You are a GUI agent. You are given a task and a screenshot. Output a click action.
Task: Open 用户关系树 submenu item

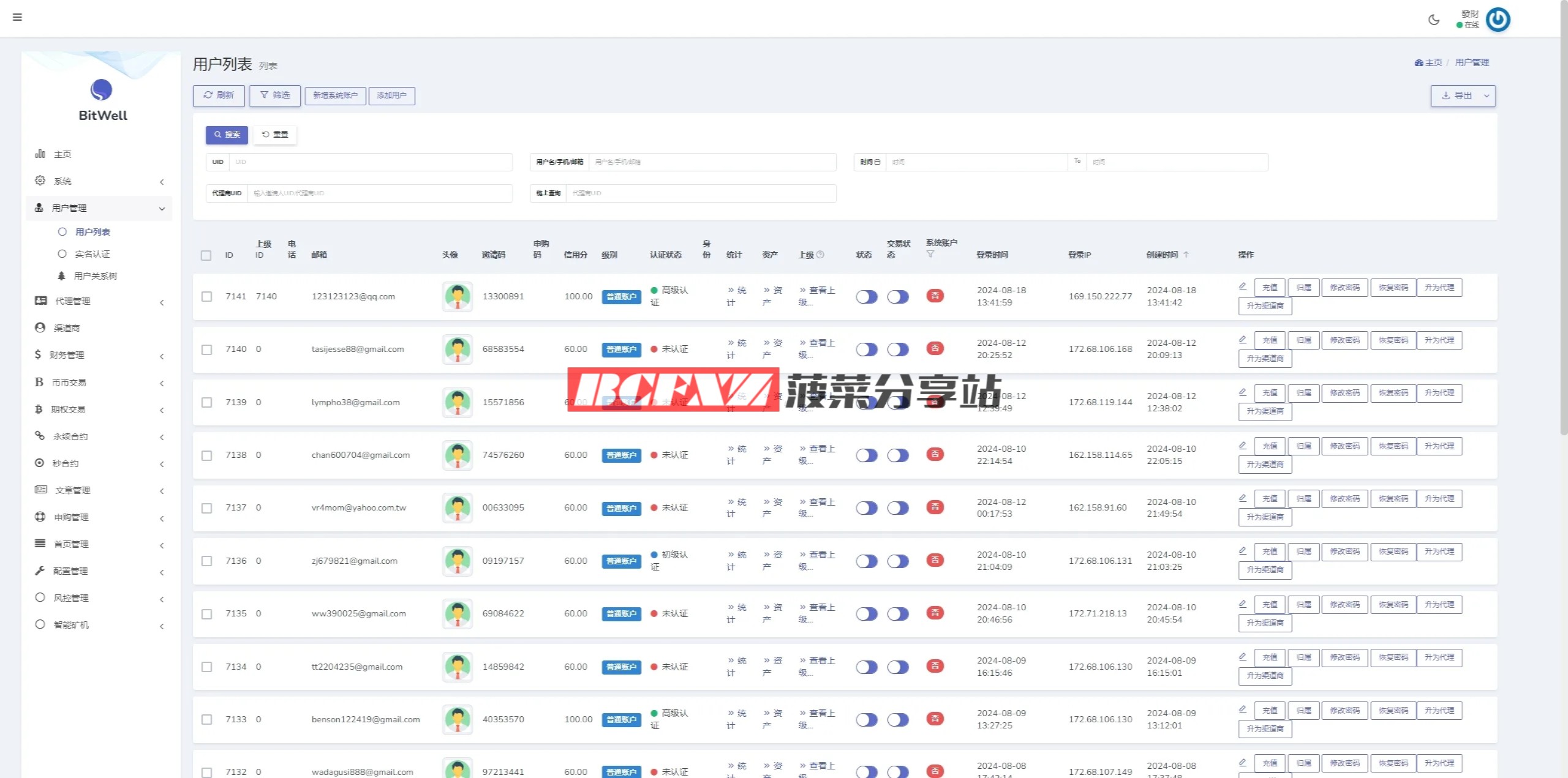[x=95, y=276]
